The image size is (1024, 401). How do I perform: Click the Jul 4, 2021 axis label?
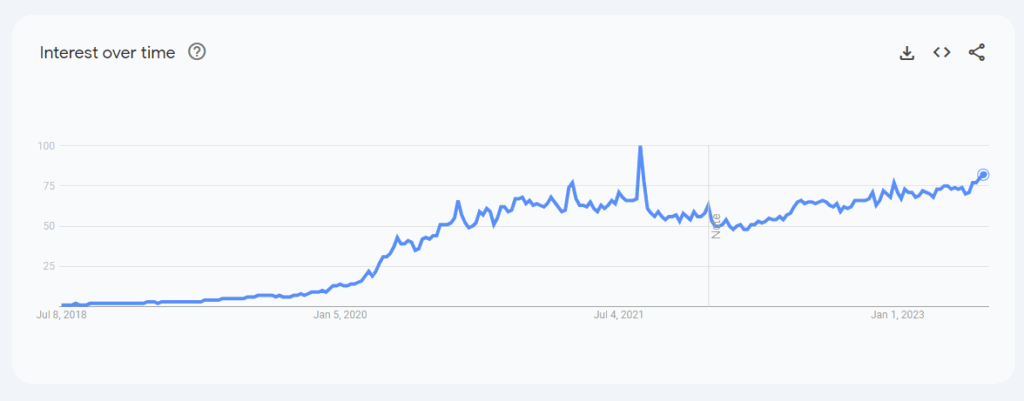(x=618, y=315)
